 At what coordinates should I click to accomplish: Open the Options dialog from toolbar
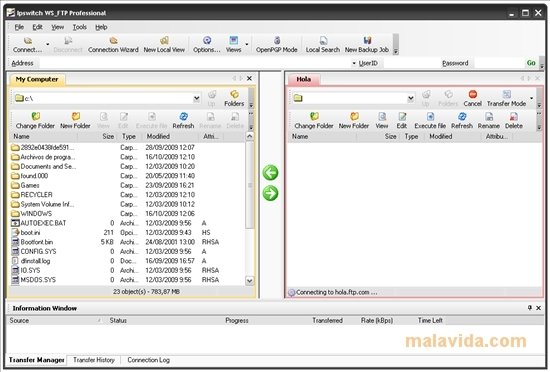click(x=207, y=45)
